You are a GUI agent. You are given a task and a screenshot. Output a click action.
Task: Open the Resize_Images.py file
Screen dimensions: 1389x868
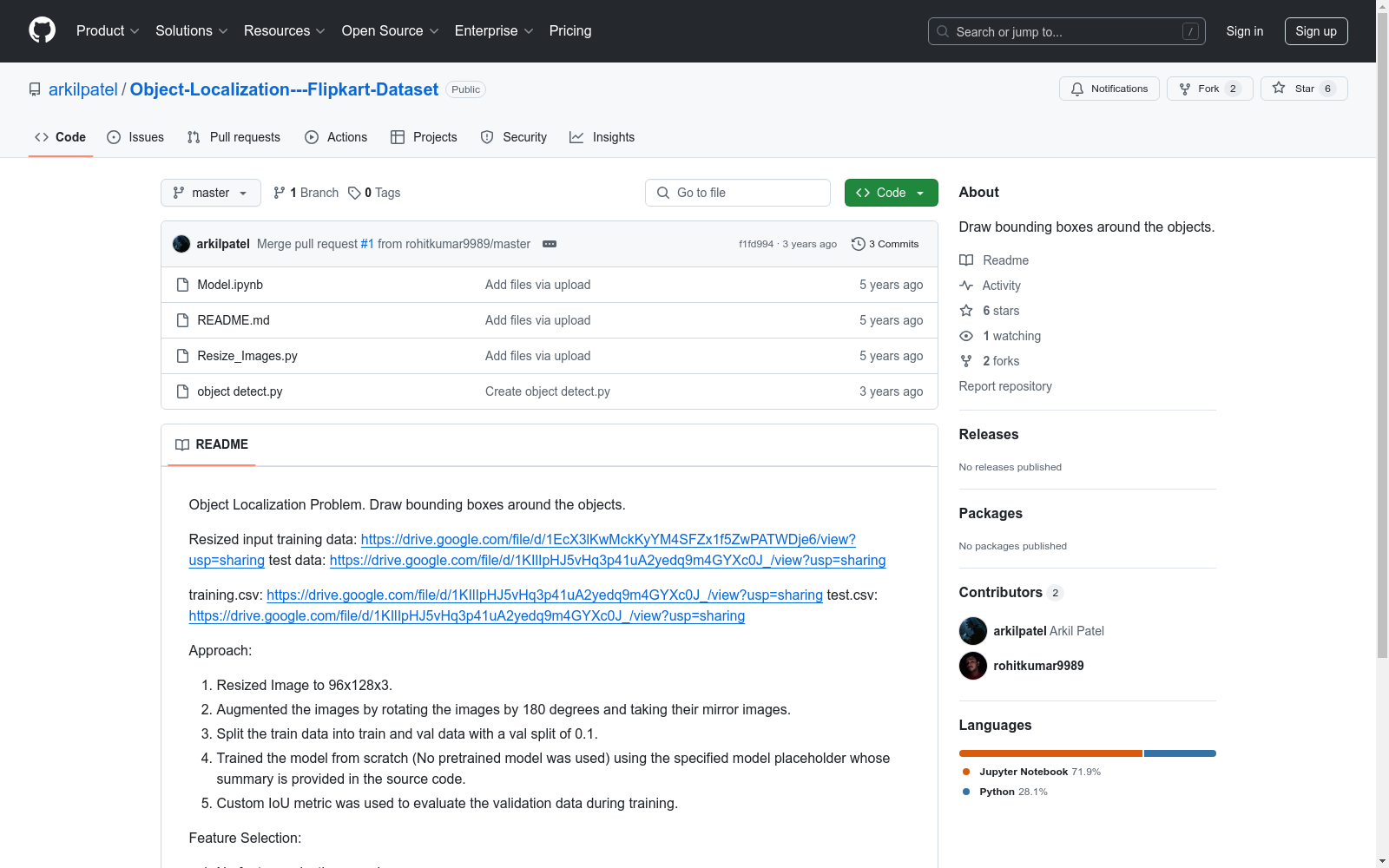coord(247,356)
